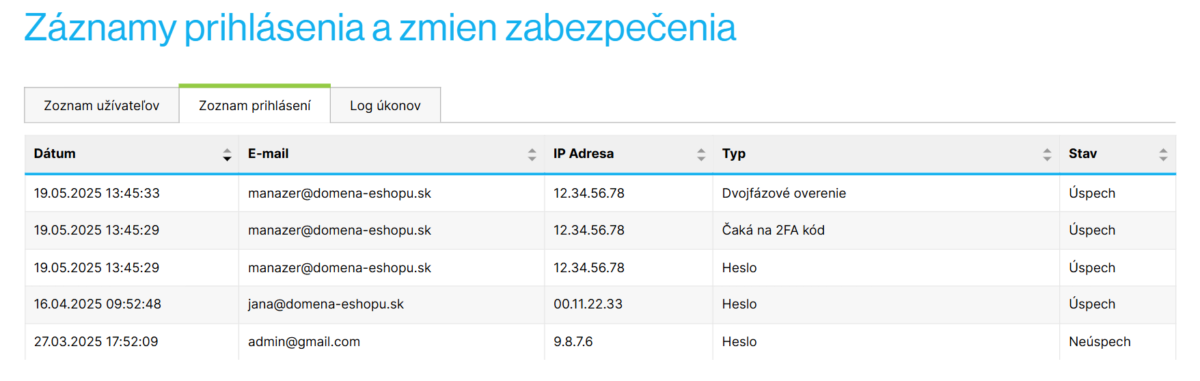Sort by E-mail column arrow icon

tap(531, 155)
